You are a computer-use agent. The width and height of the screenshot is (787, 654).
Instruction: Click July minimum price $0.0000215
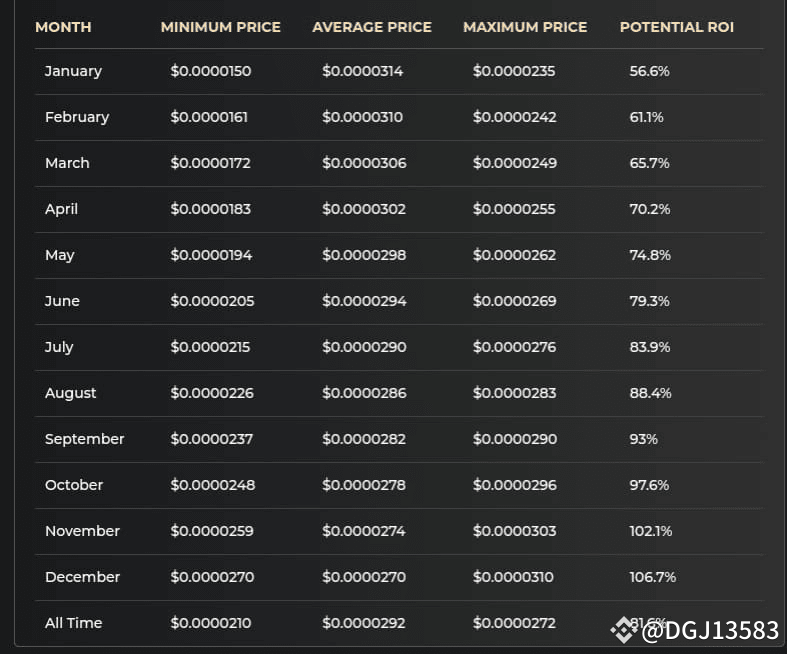210,347
